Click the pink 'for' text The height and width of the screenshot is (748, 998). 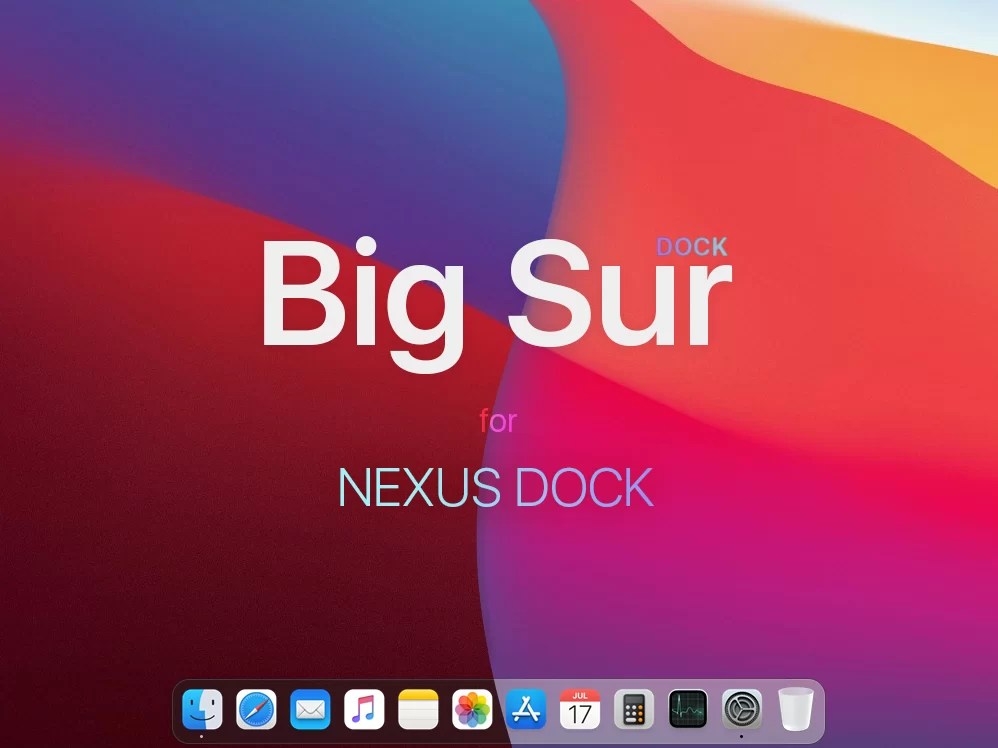click(x=498, y=421)
